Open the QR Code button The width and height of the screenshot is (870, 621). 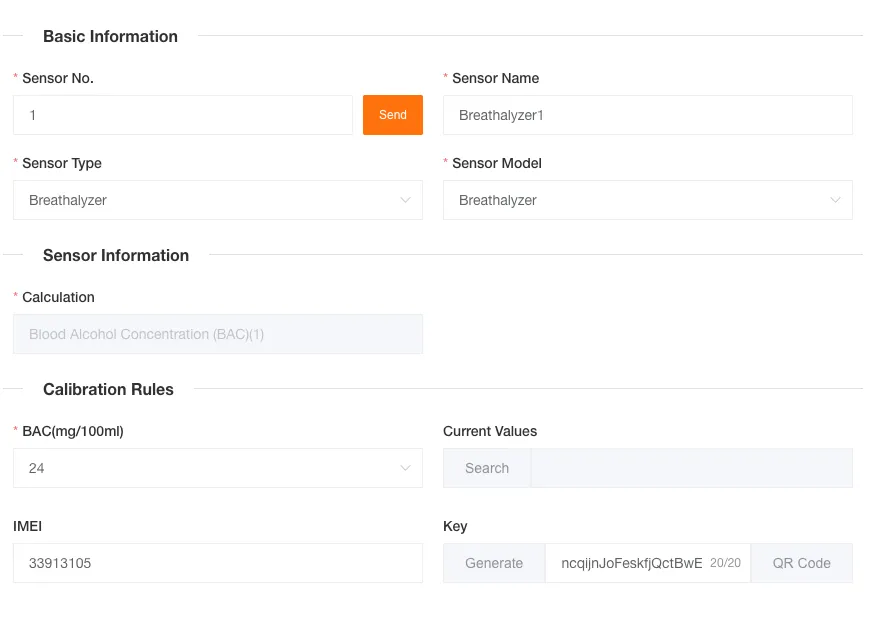[x=801, y=563]
